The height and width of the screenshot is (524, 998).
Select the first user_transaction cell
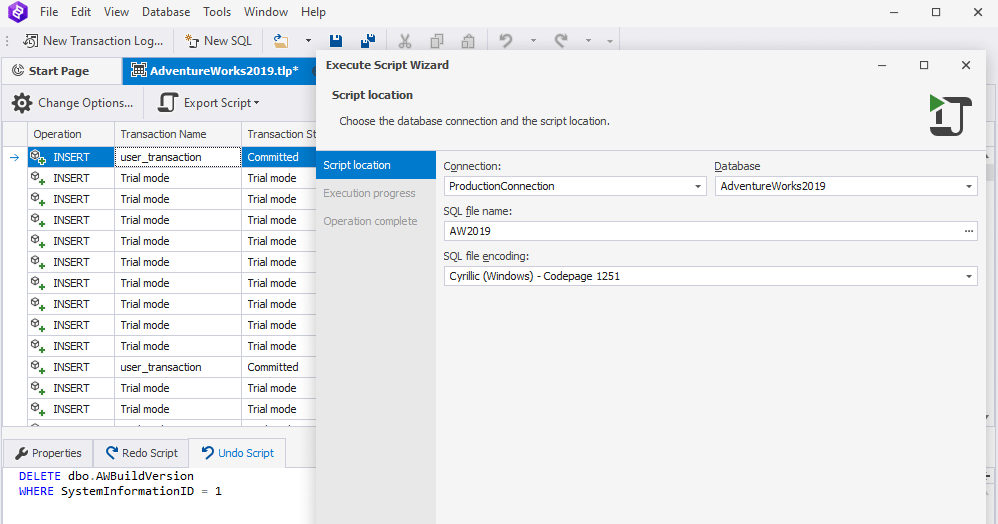click(x=178, y=157)
